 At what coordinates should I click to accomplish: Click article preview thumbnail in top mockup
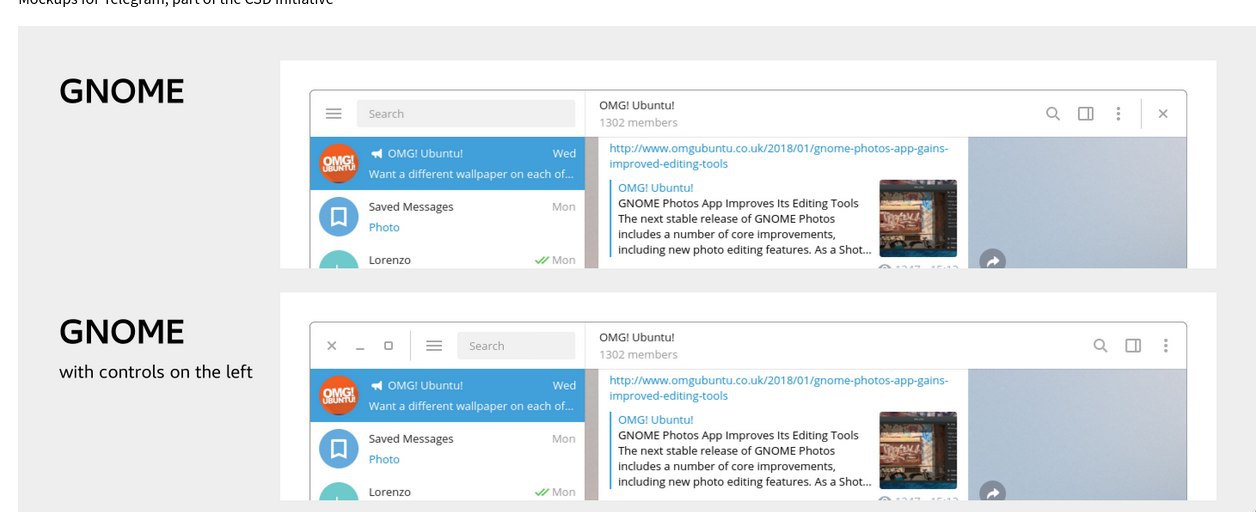(918, 218)
